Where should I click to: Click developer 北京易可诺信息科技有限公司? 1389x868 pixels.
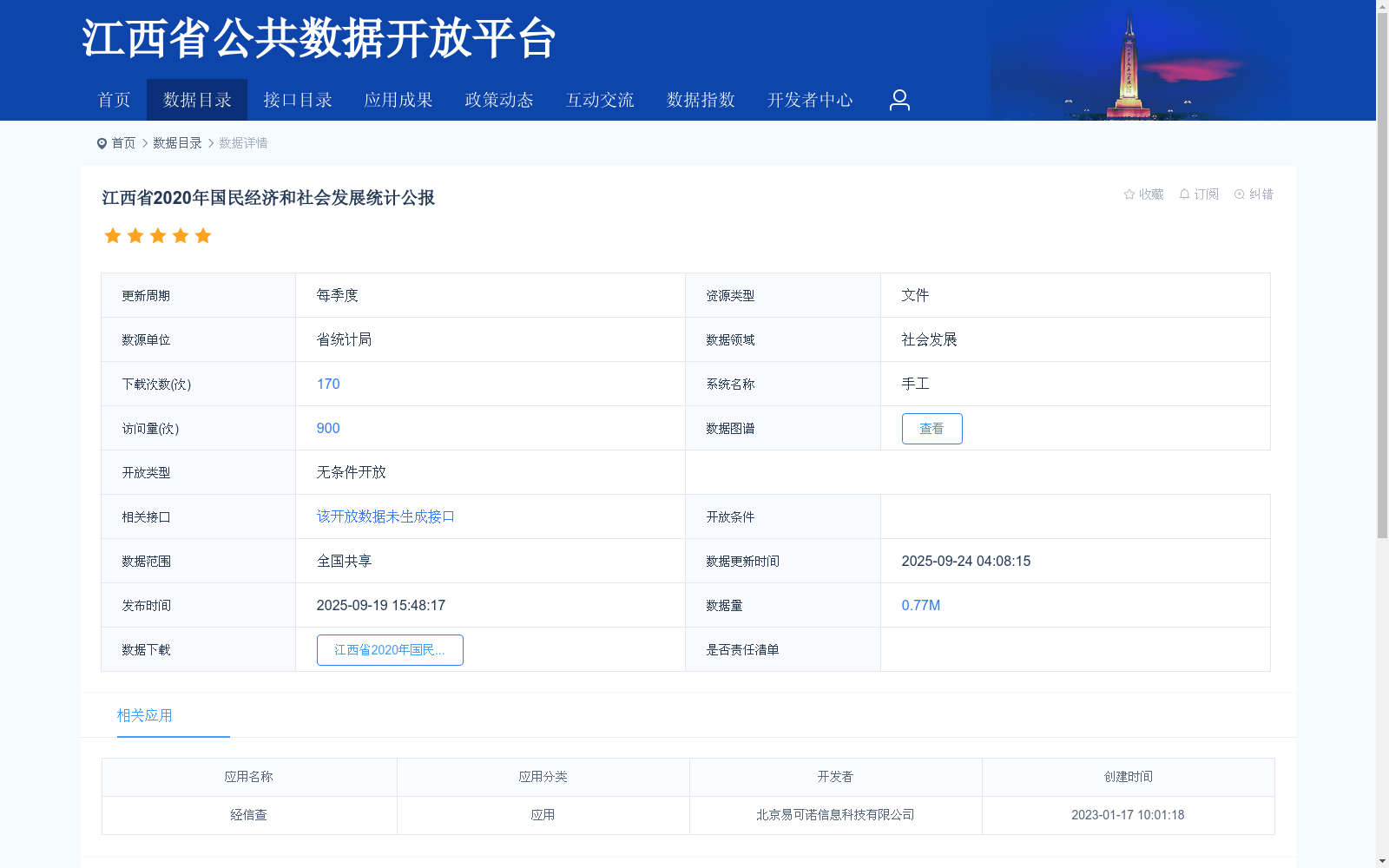[x=835, y=815]
